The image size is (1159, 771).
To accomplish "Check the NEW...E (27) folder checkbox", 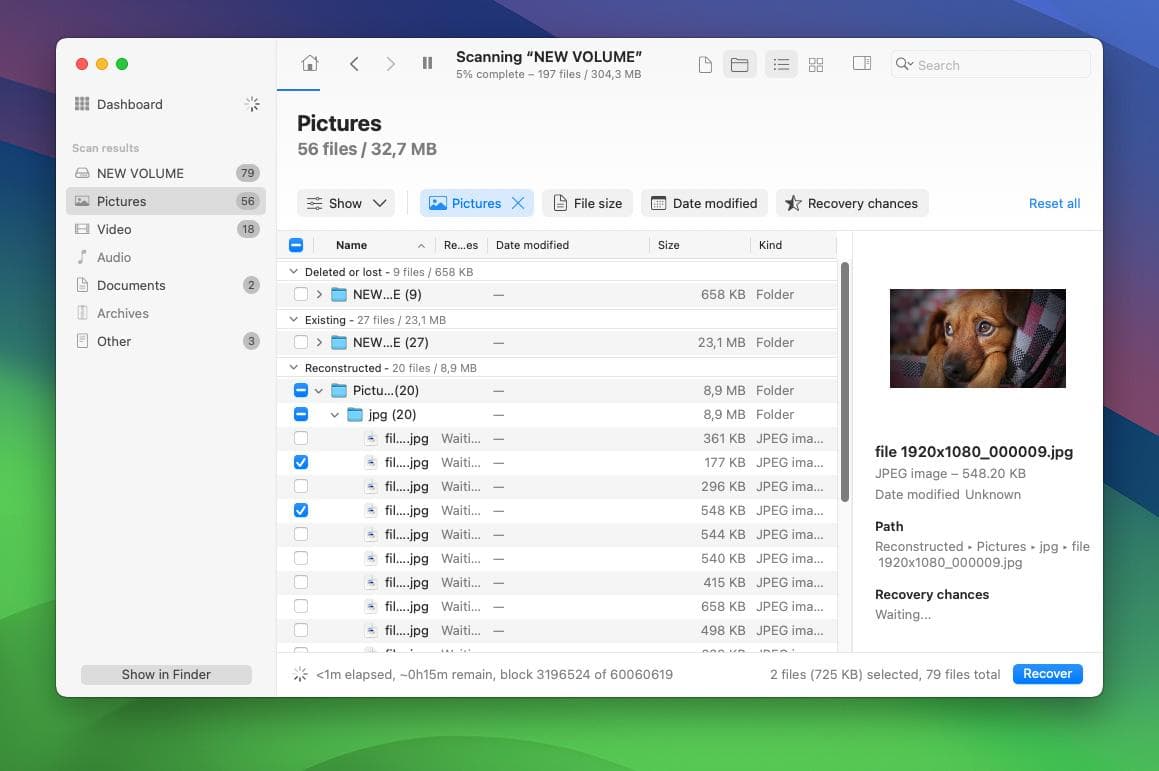I will [x=301, y=342].
